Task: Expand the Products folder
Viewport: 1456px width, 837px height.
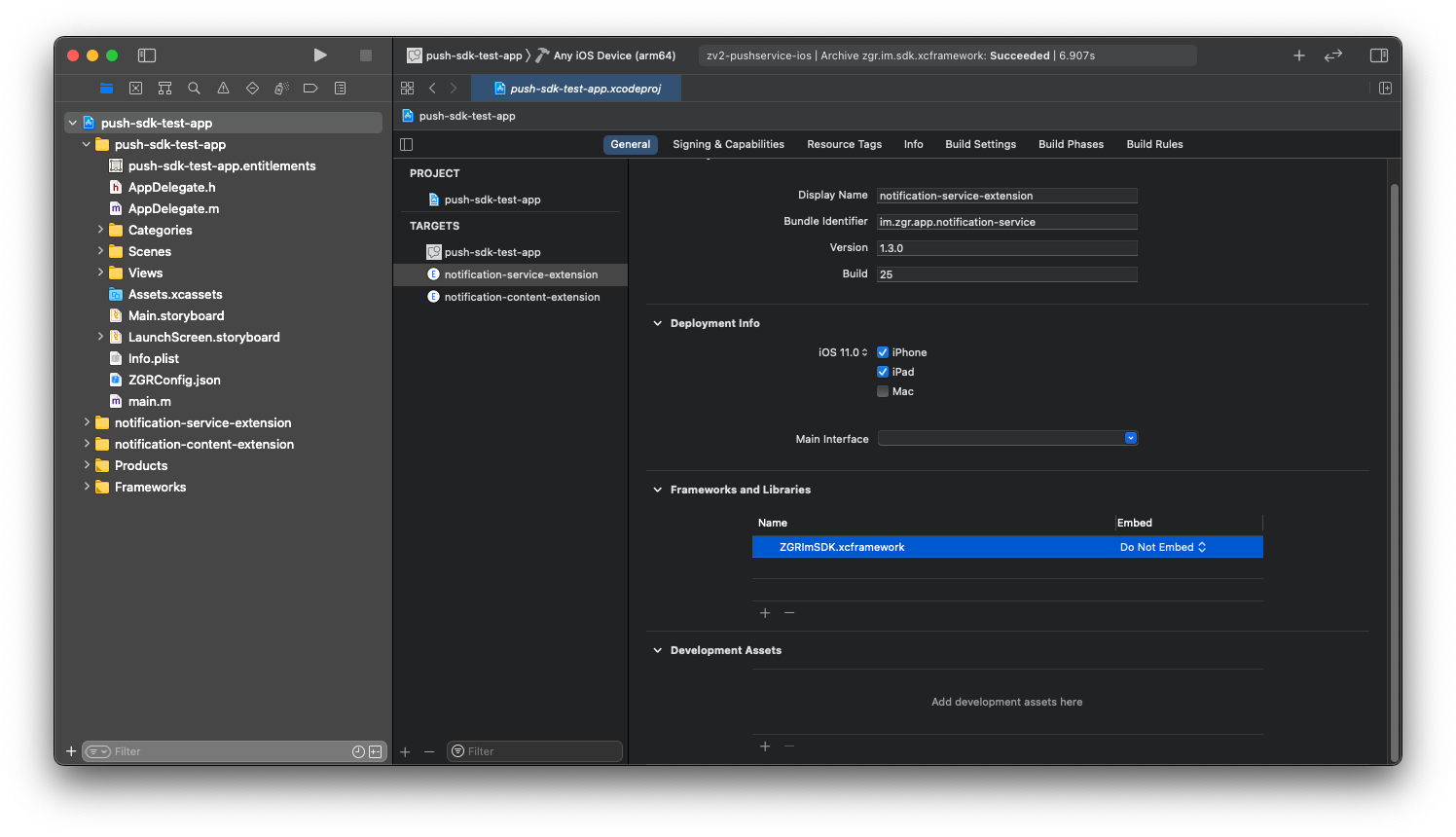Action: [87, 465]
